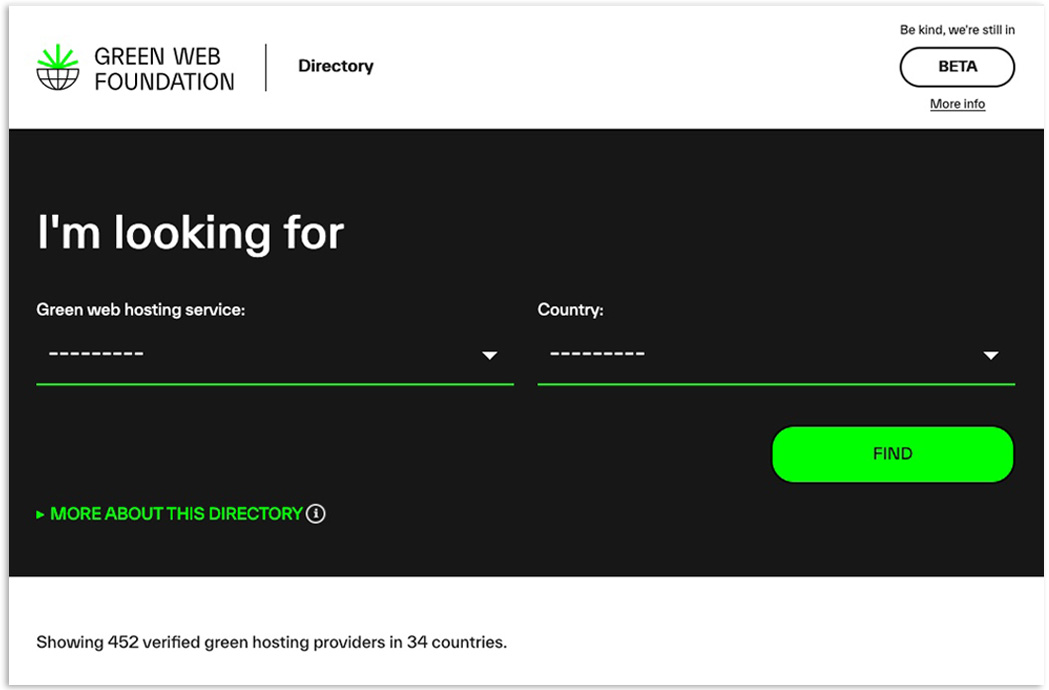The height and width of the screenshot is (690, 1049).
Task: Go to the Directory header link
Action: point(336,66)
